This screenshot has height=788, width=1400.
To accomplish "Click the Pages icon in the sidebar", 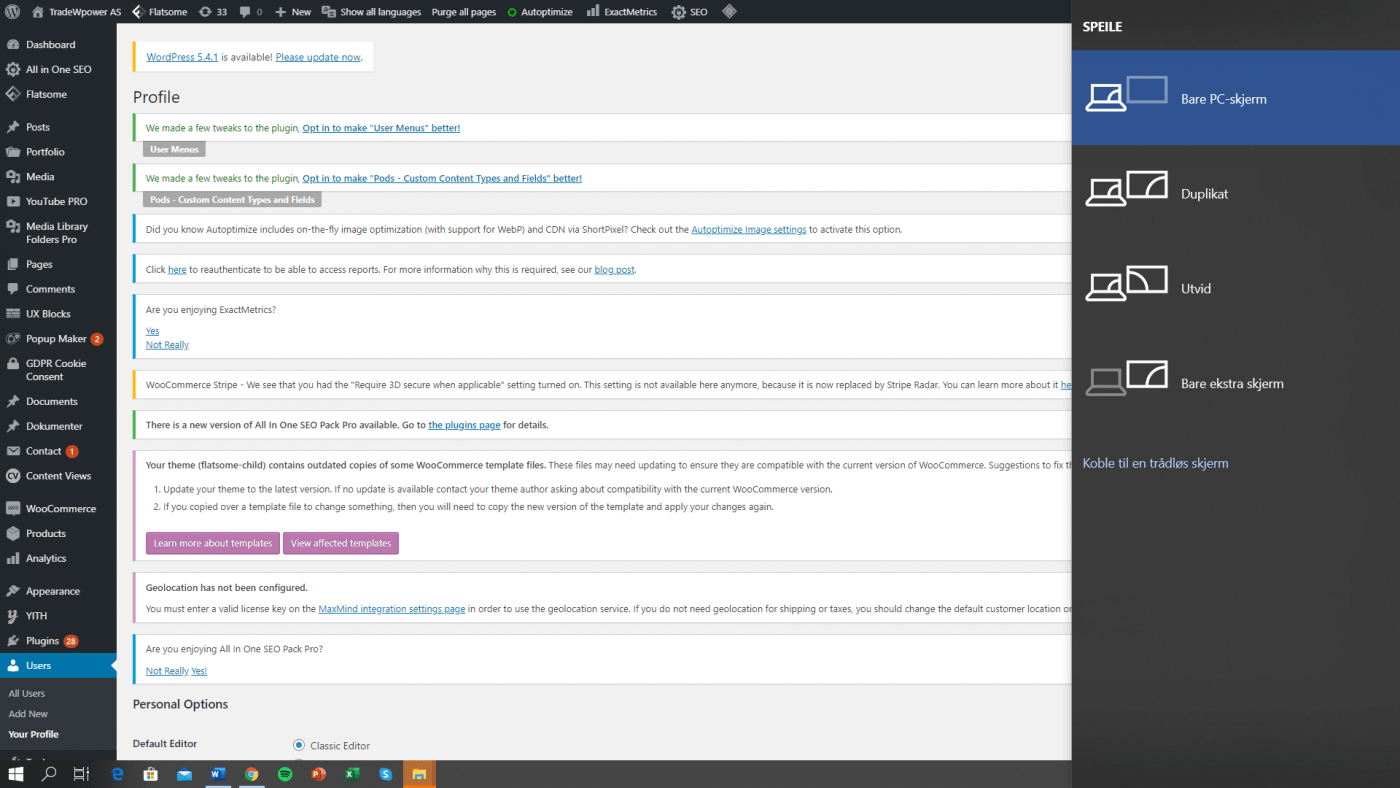I will (x=13, y=264).
